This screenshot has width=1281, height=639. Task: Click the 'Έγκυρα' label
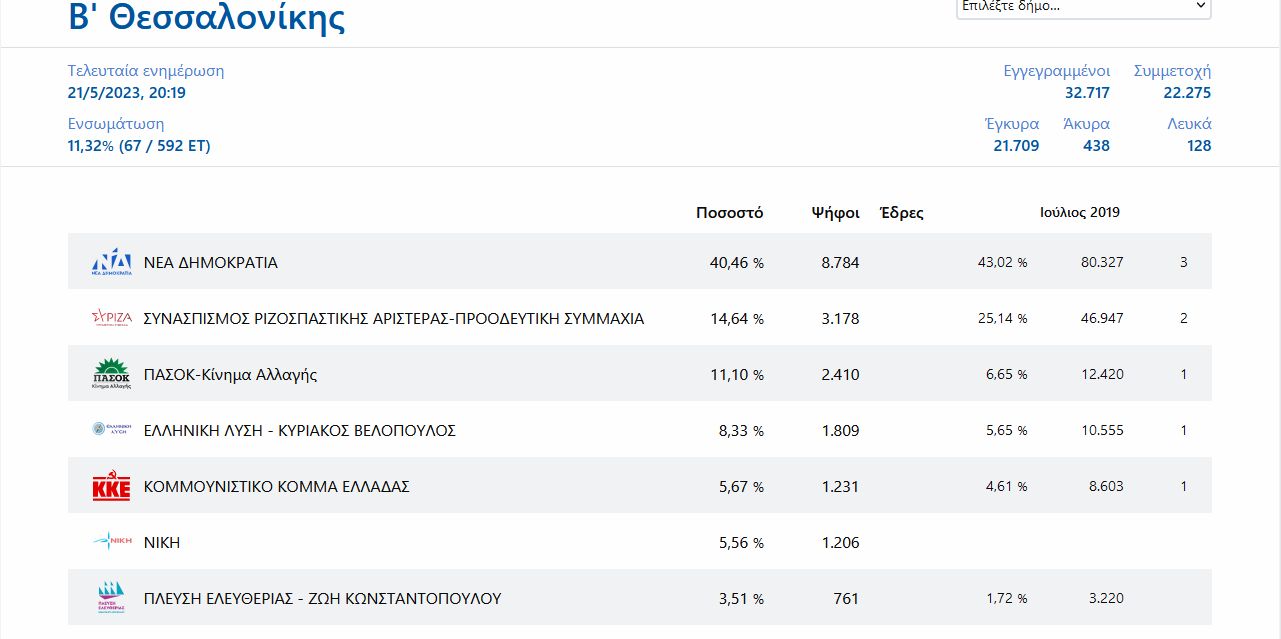click(1012, 124)
